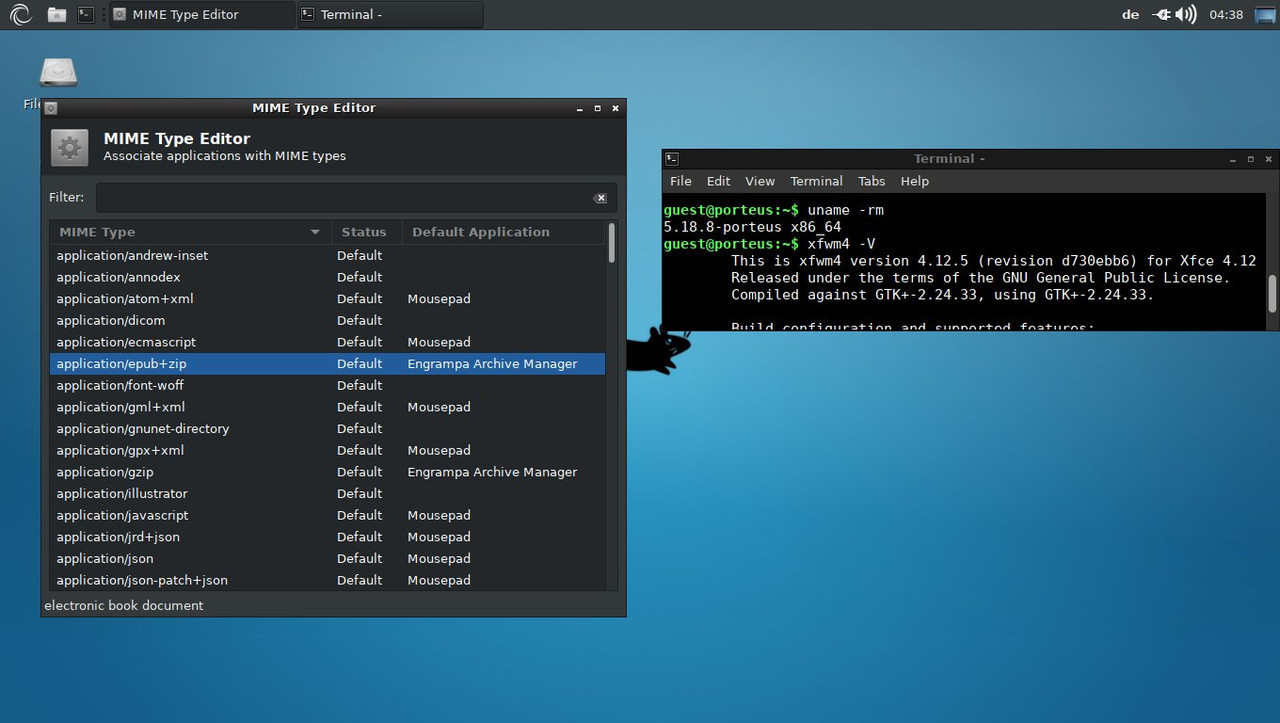
Task: Click the '5.18.8-porteus x86_64' output line
Action: click(x=753, y=227)
